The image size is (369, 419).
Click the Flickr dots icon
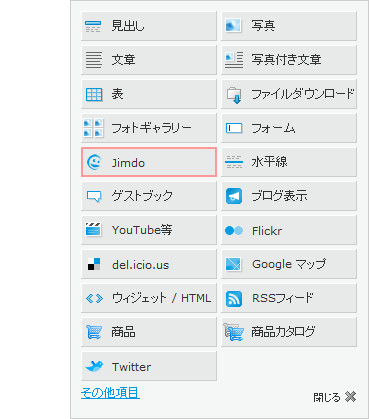[x=234, y=231]
